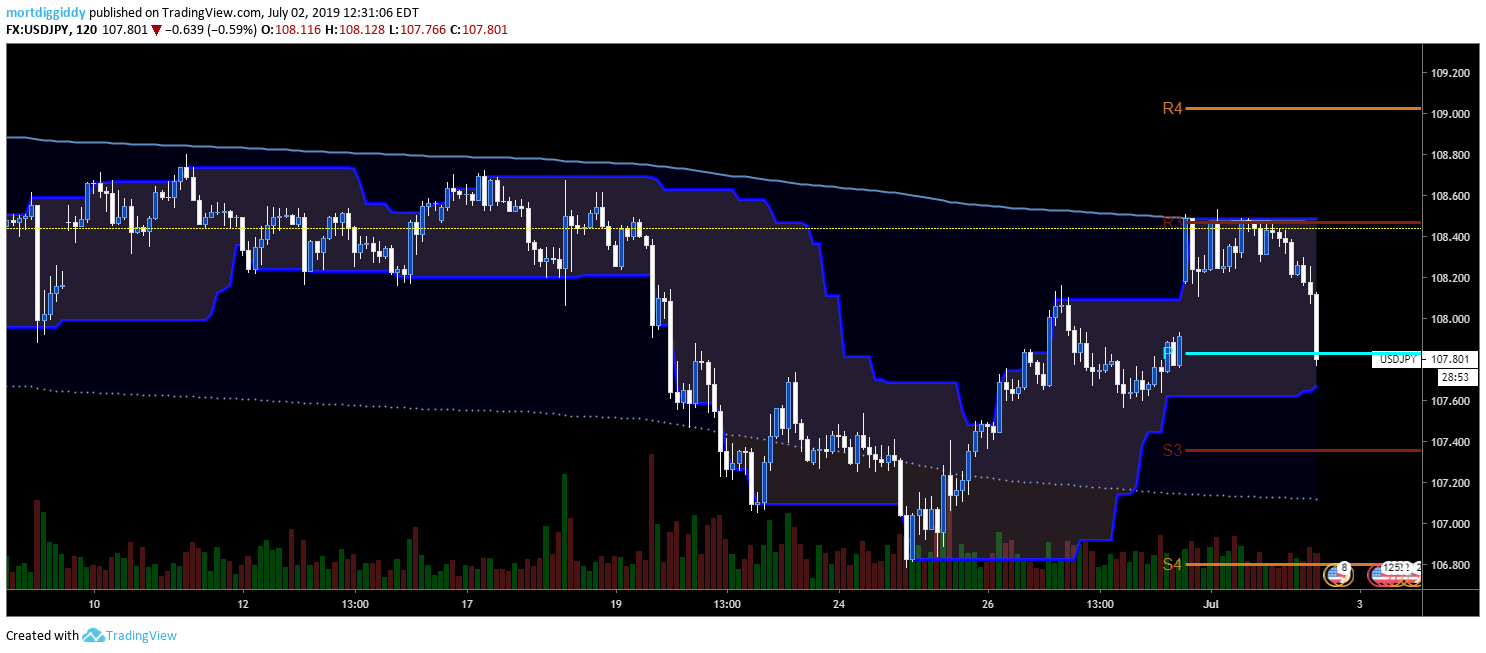Click the 24 date label on time axis
This screenshot has width=1486, height=653.
click(x=839, y=604)
